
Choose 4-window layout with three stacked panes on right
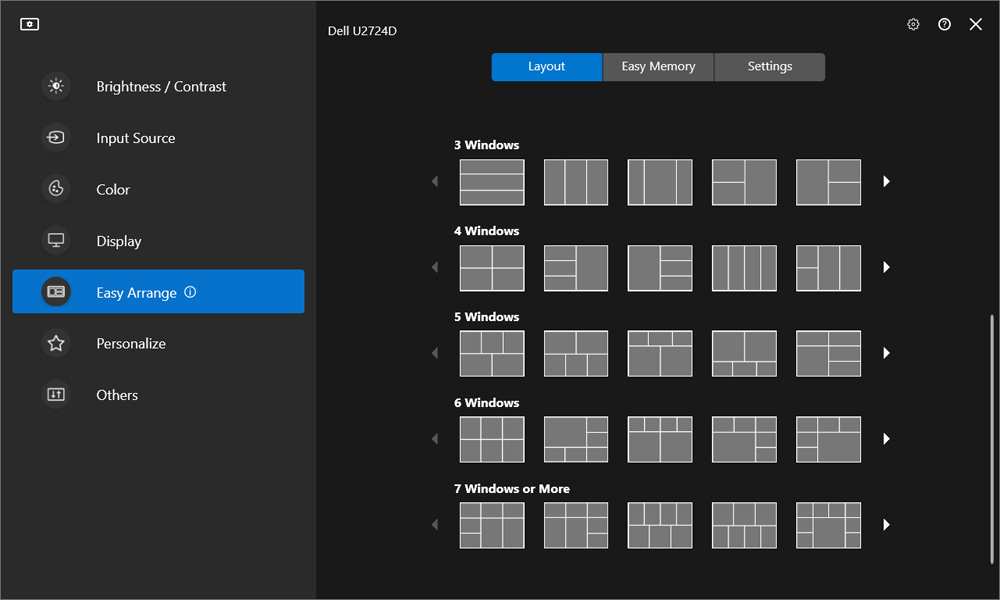(x=660, y=268)
